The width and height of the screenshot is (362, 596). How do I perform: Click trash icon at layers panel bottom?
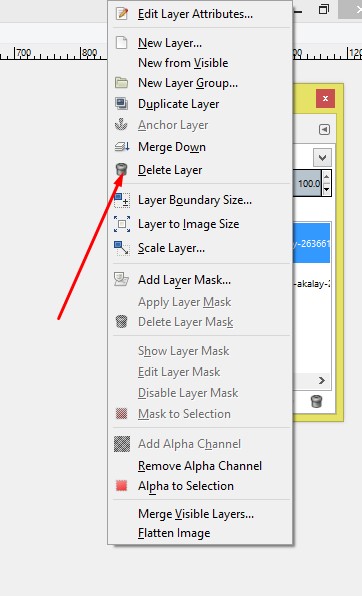tap(316, 401)
